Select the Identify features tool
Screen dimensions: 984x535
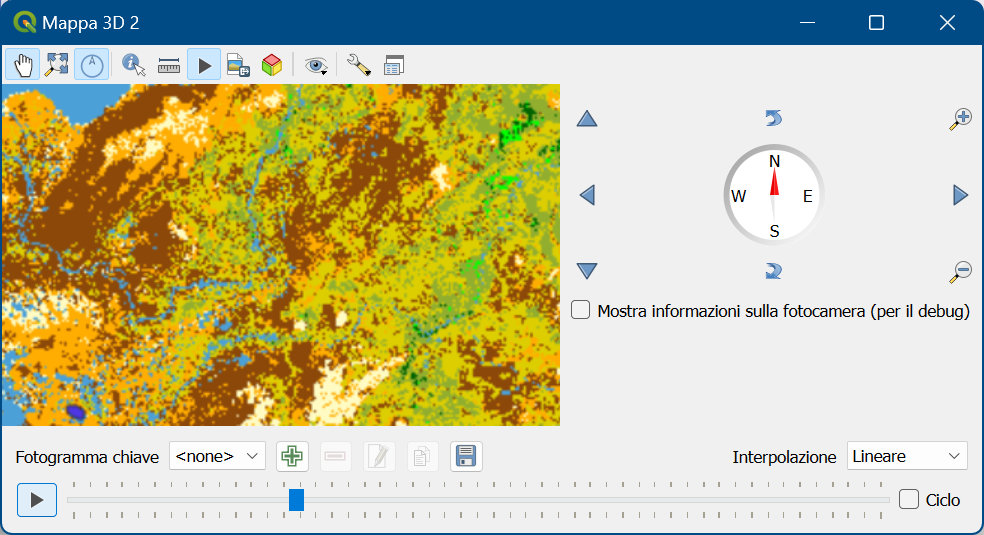coord(134,65)
